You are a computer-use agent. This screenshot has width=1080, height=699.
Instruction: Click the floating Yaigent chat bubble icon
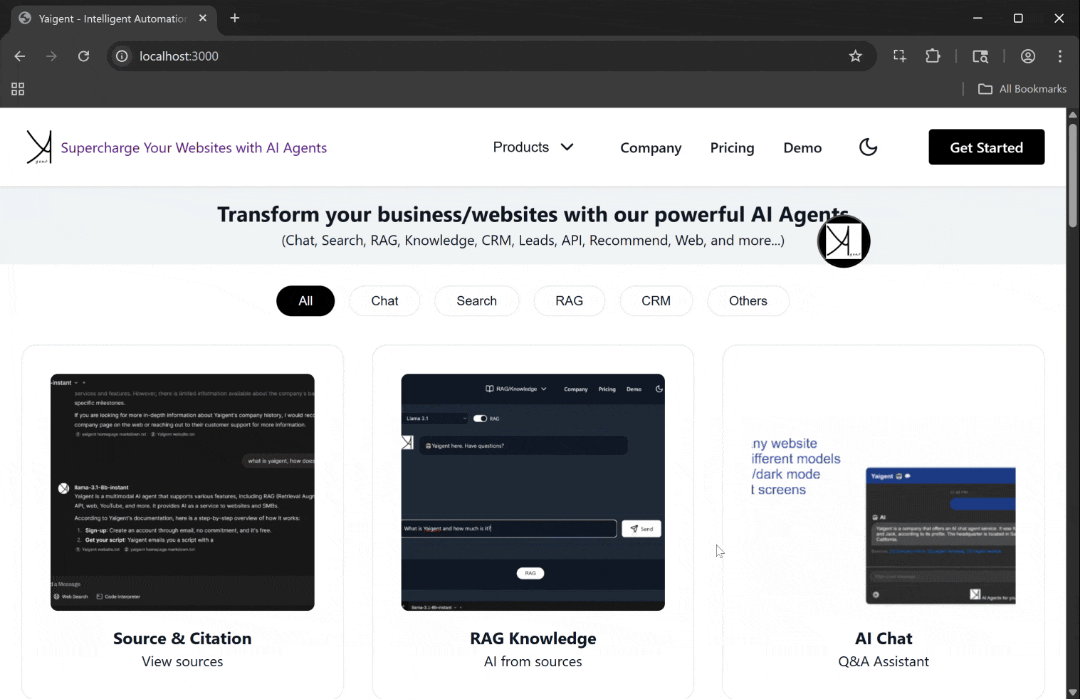coord(844,241)
